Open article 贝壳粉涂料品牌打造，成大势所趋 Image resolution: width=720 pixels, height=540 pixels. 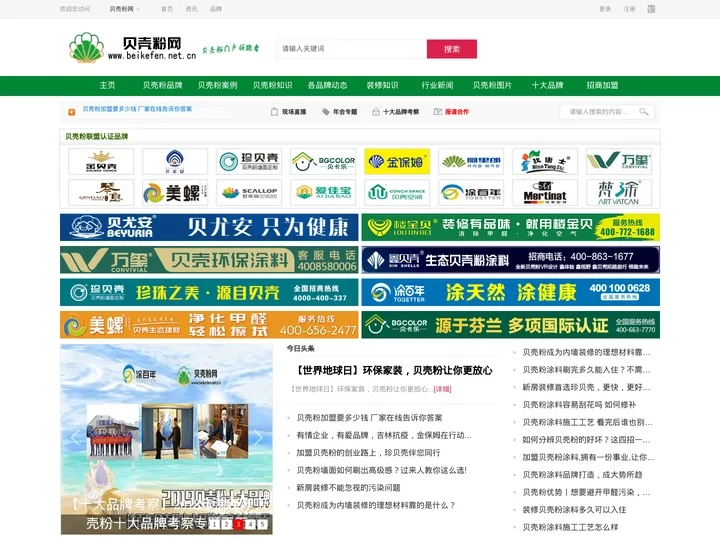click(582, 475)
